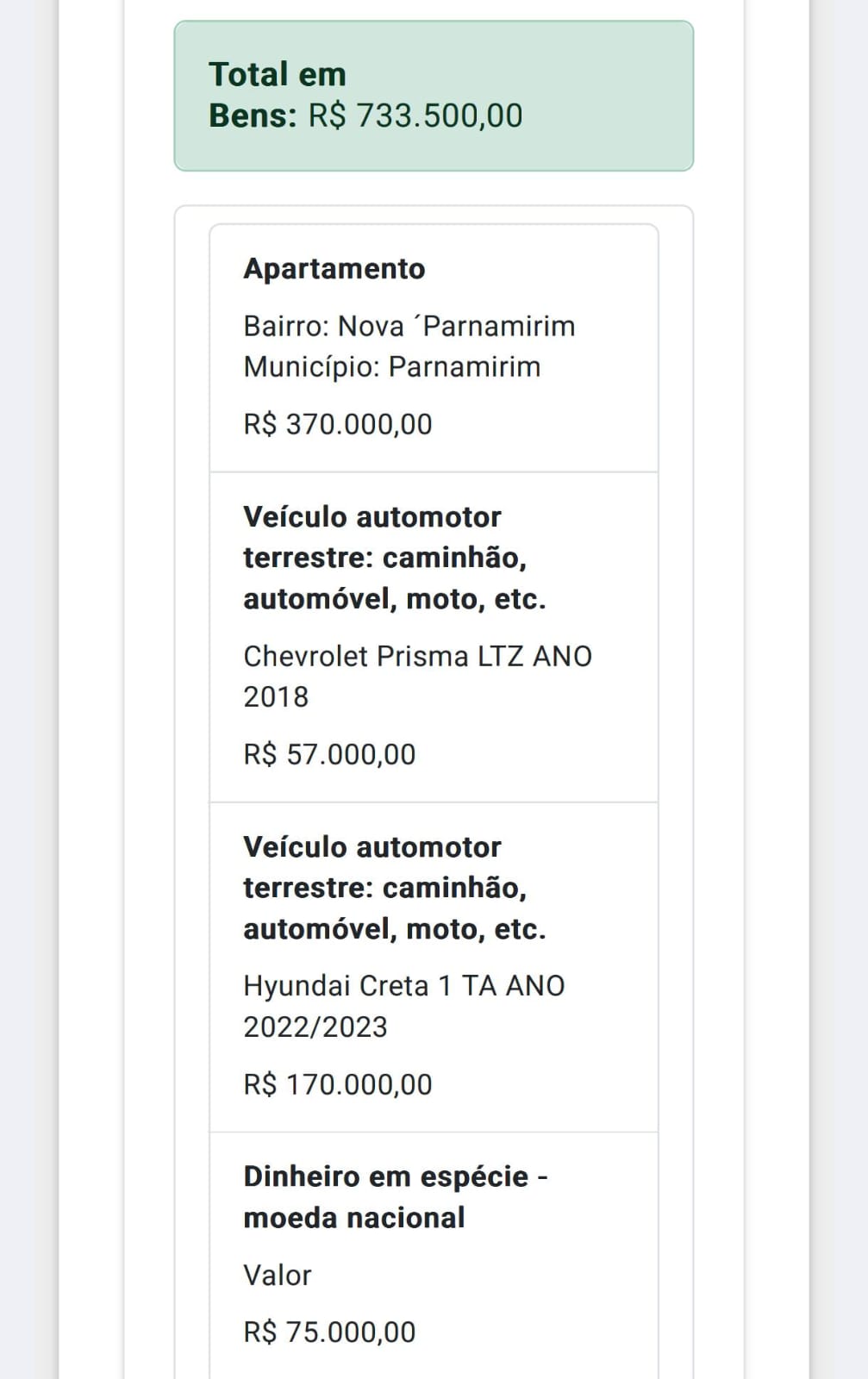The height and width of the screenshot is (1379, 868).
Task: Click the "automóvel, moto, etc." line above Hyundai
Action: (394, 929)
